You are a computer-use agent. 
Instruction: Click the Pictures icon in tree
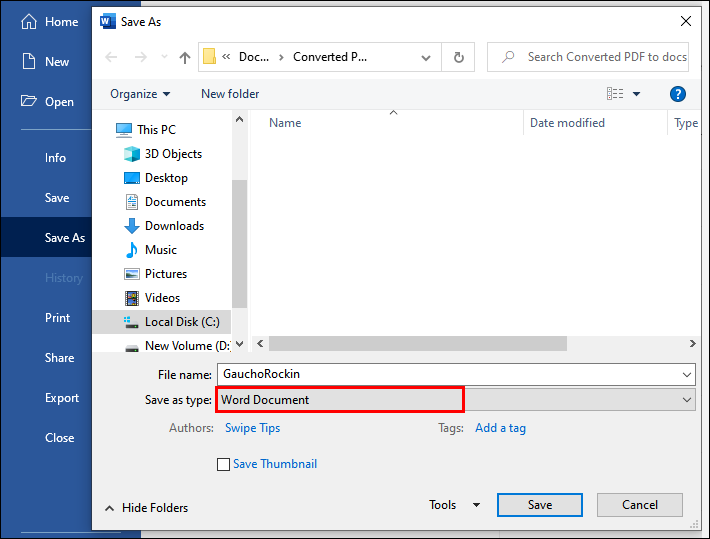pos(132,274)
